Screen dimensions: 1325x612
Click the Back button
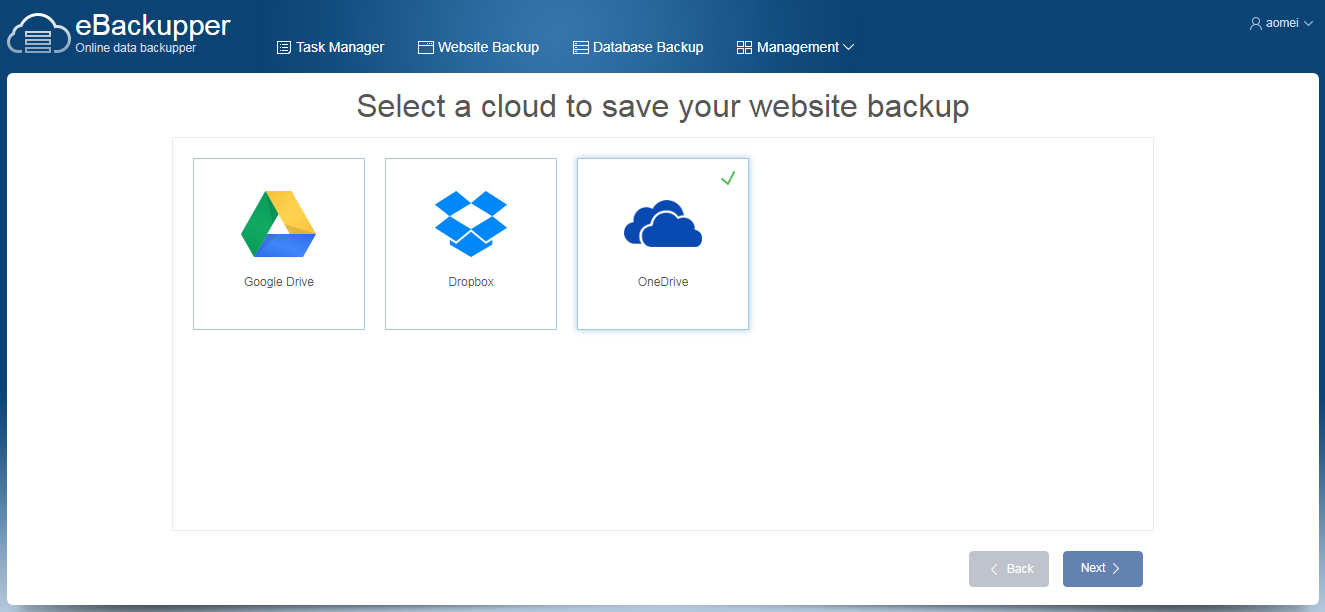(x=1009, y=569)
